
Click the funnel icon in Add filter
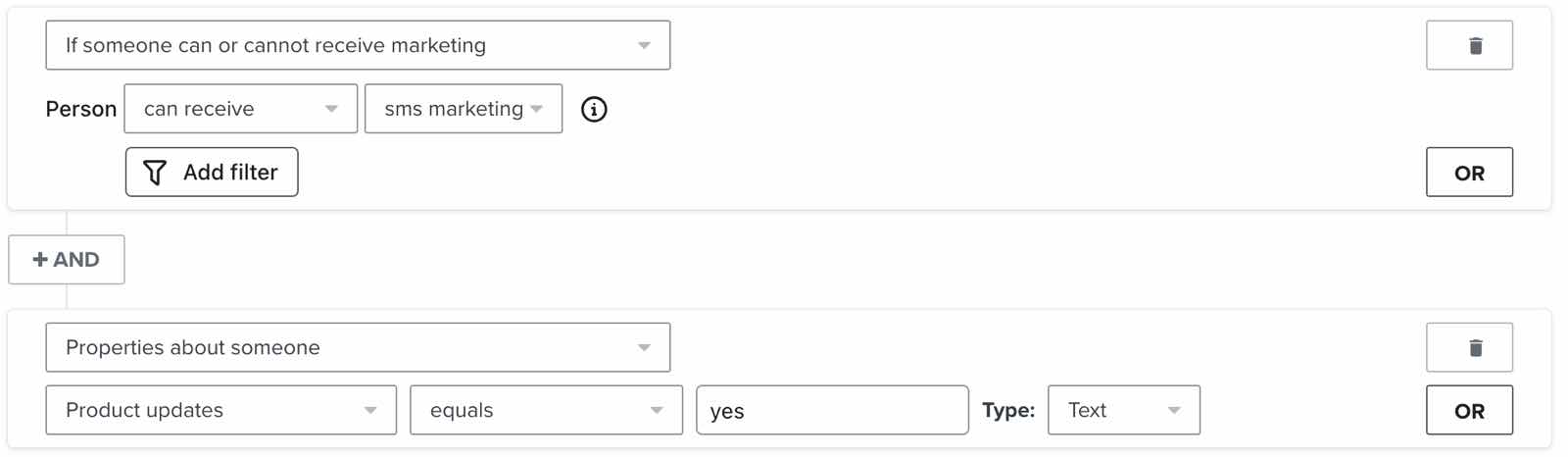click(x=155, y=173)
